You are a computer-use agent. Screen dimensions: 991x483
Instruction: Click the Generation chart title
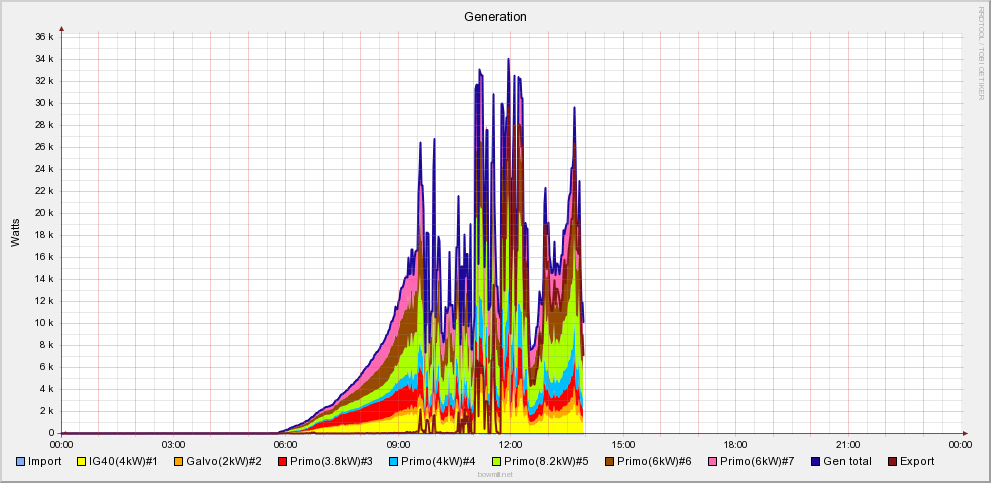tap(495, 16)
